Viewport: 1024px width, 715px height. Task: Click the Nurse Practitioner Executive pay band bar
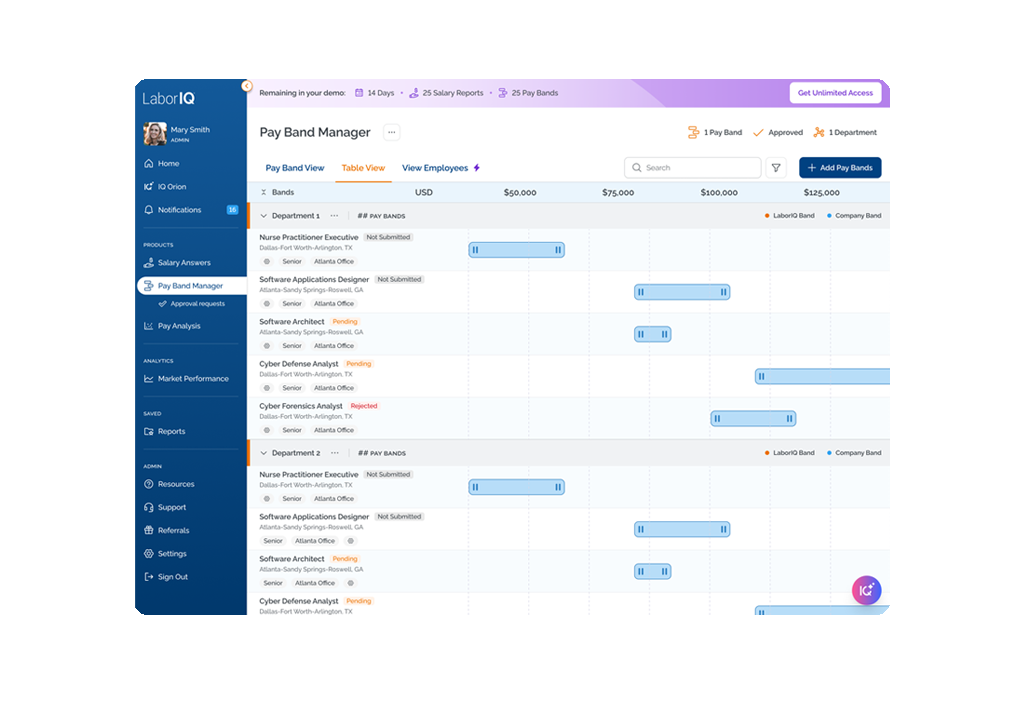click(516, 250)
